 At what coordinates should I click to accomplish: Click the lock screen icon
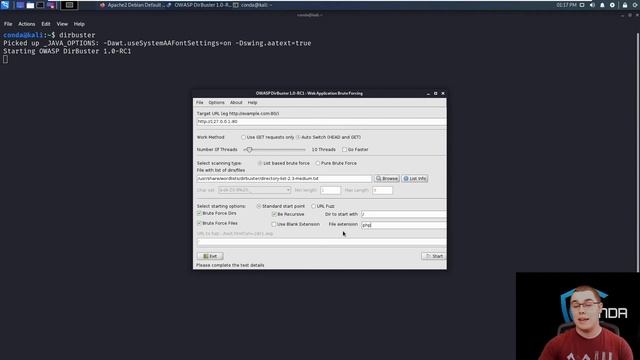coord(625,5)
